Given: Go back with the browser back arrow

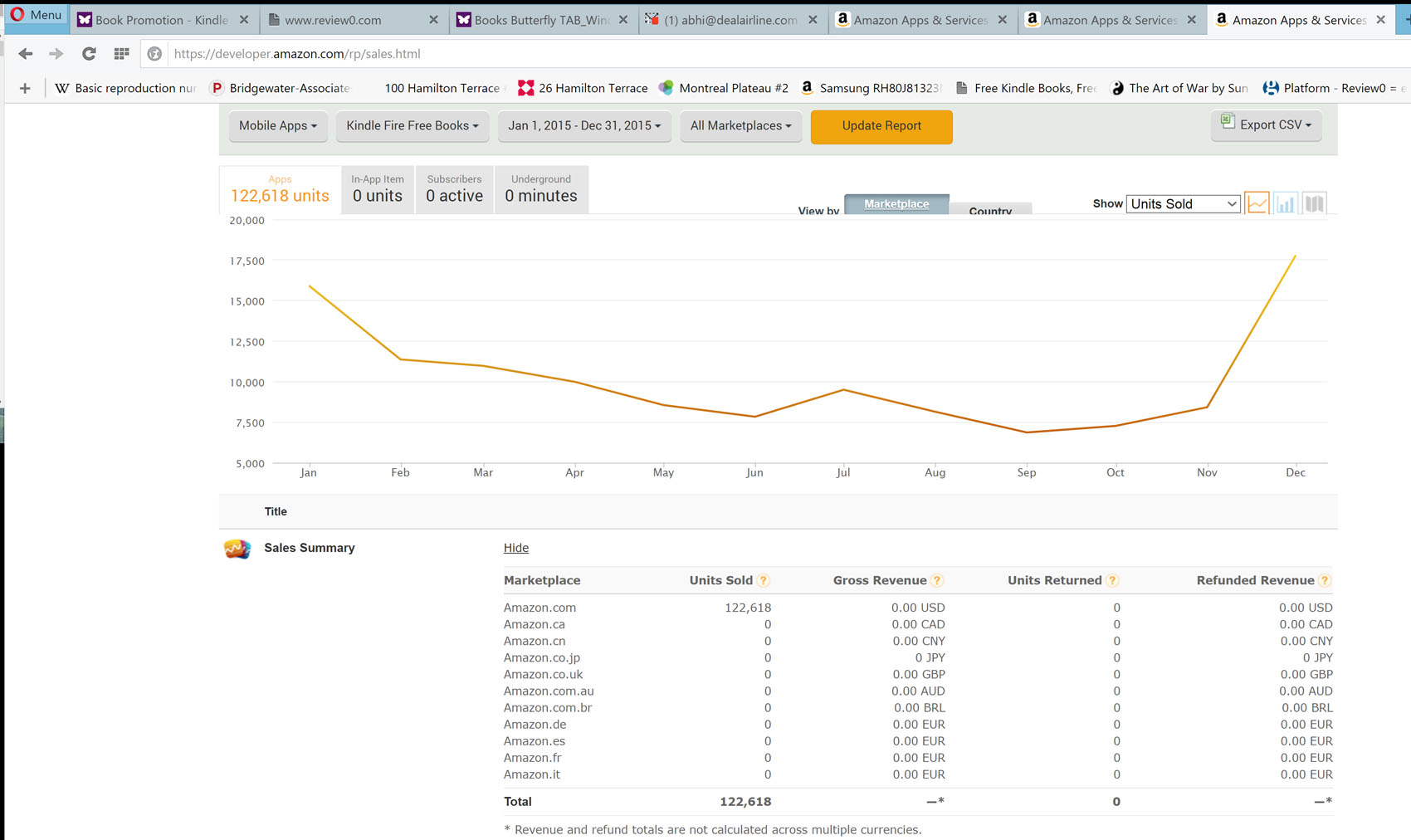Looking at the screenshot, I should [x=26, y=54].
